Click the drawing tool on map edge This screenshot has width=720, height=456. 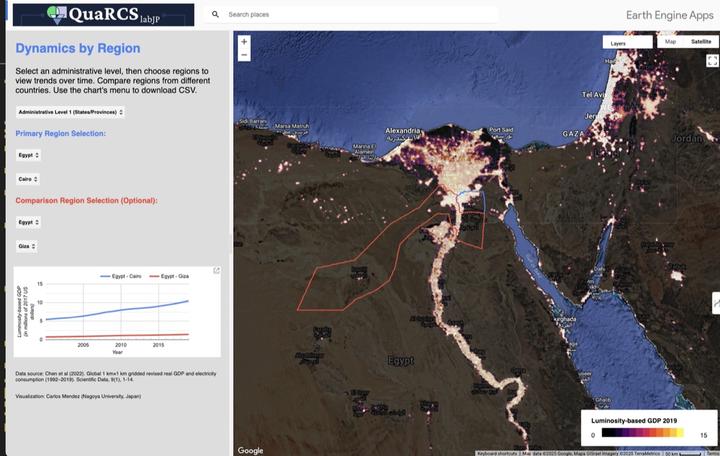tap(715, 302)
